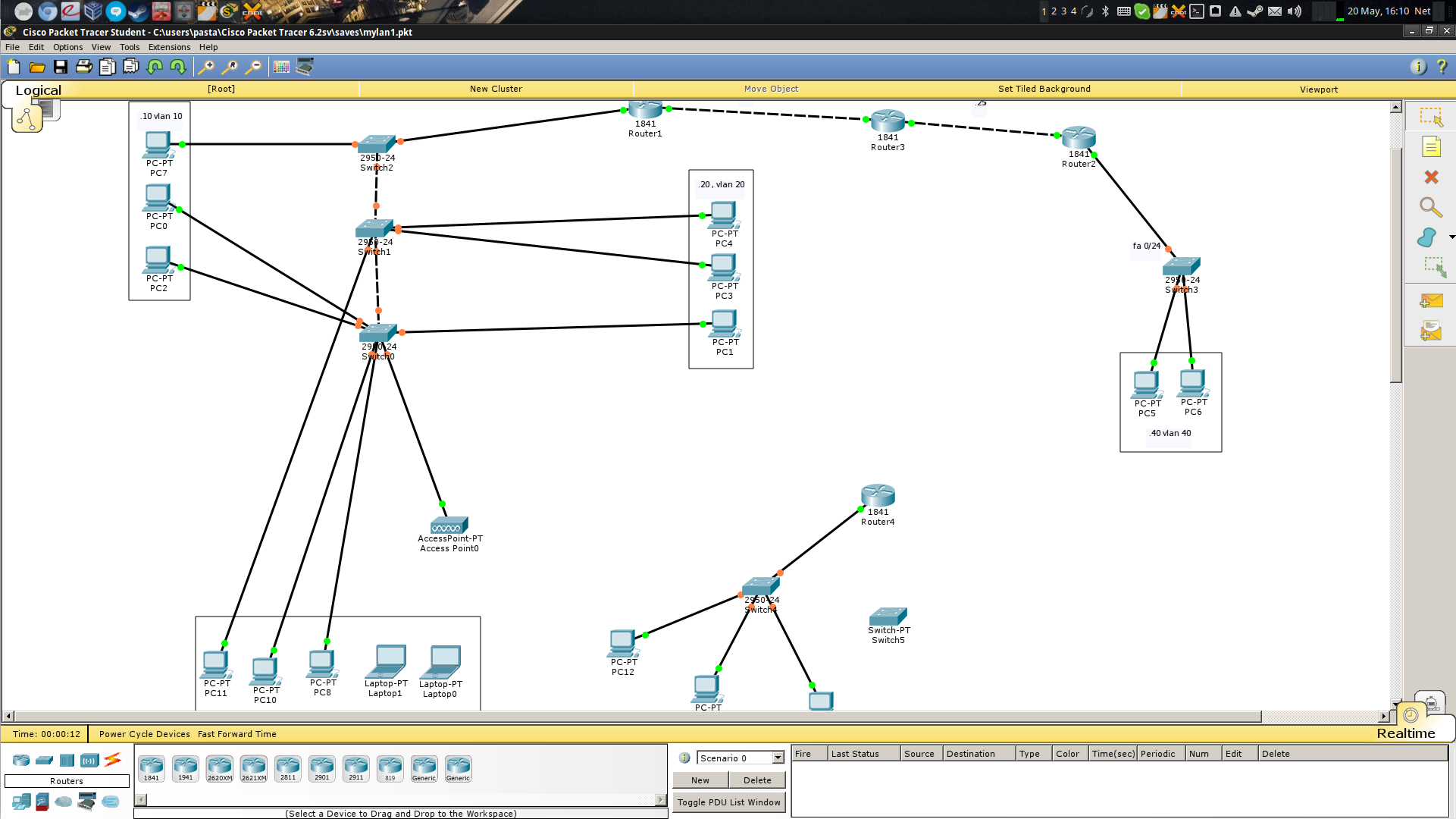Select Switch5 device in the workspace
The image size is (1456, 819).
[x=888, y=616]
